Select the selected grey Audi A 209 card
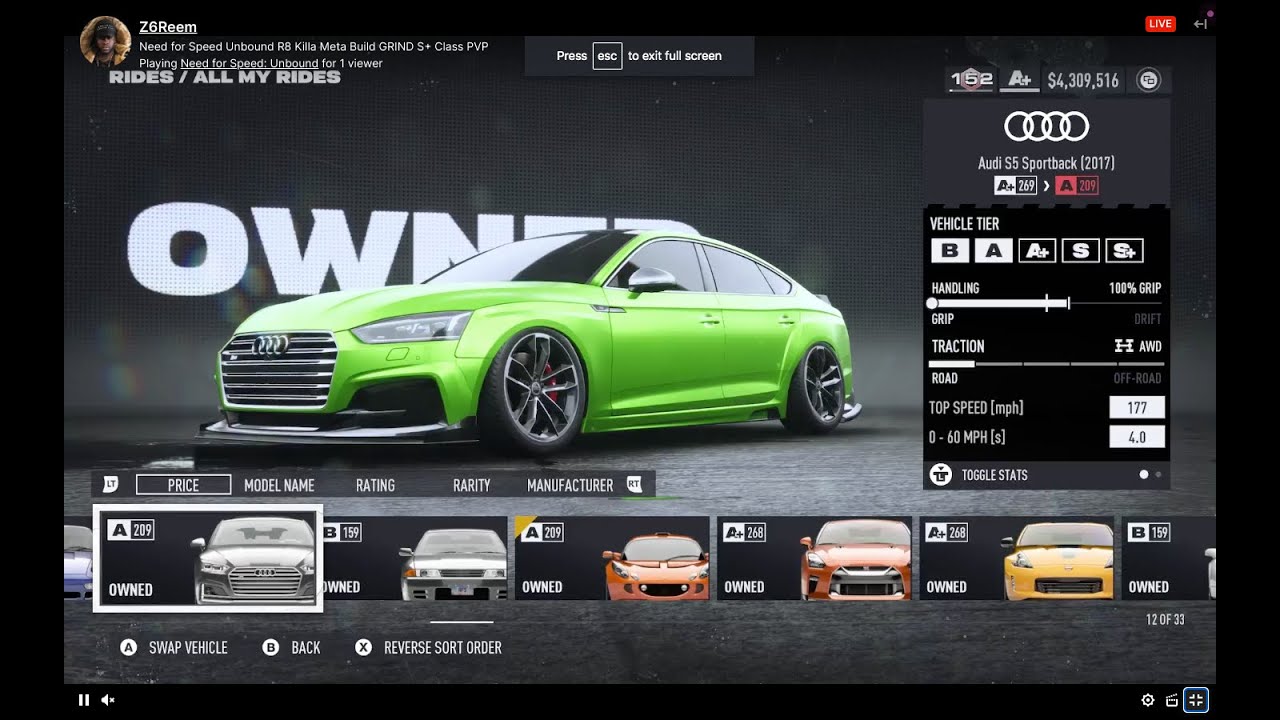The width and height of the screenshot is (1280, 720). (x=208, y=558)
